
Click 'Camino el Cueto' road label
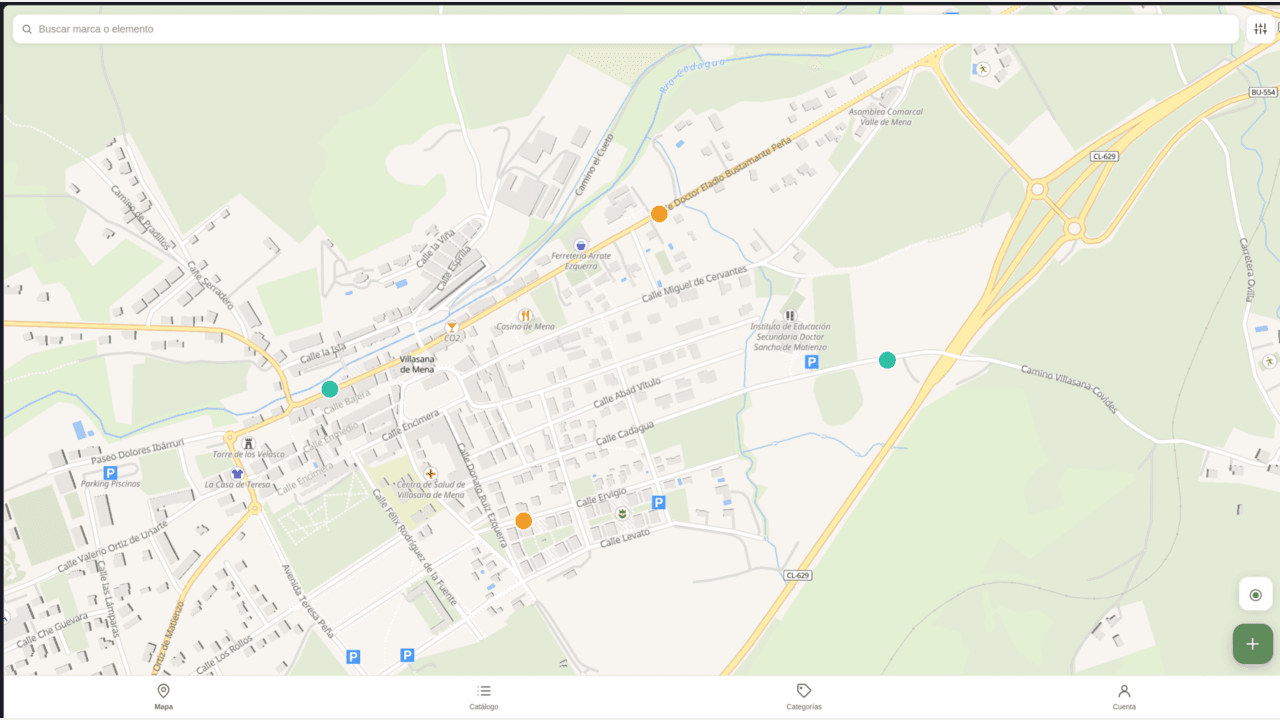pyautogui.click(x=593, y=164)
